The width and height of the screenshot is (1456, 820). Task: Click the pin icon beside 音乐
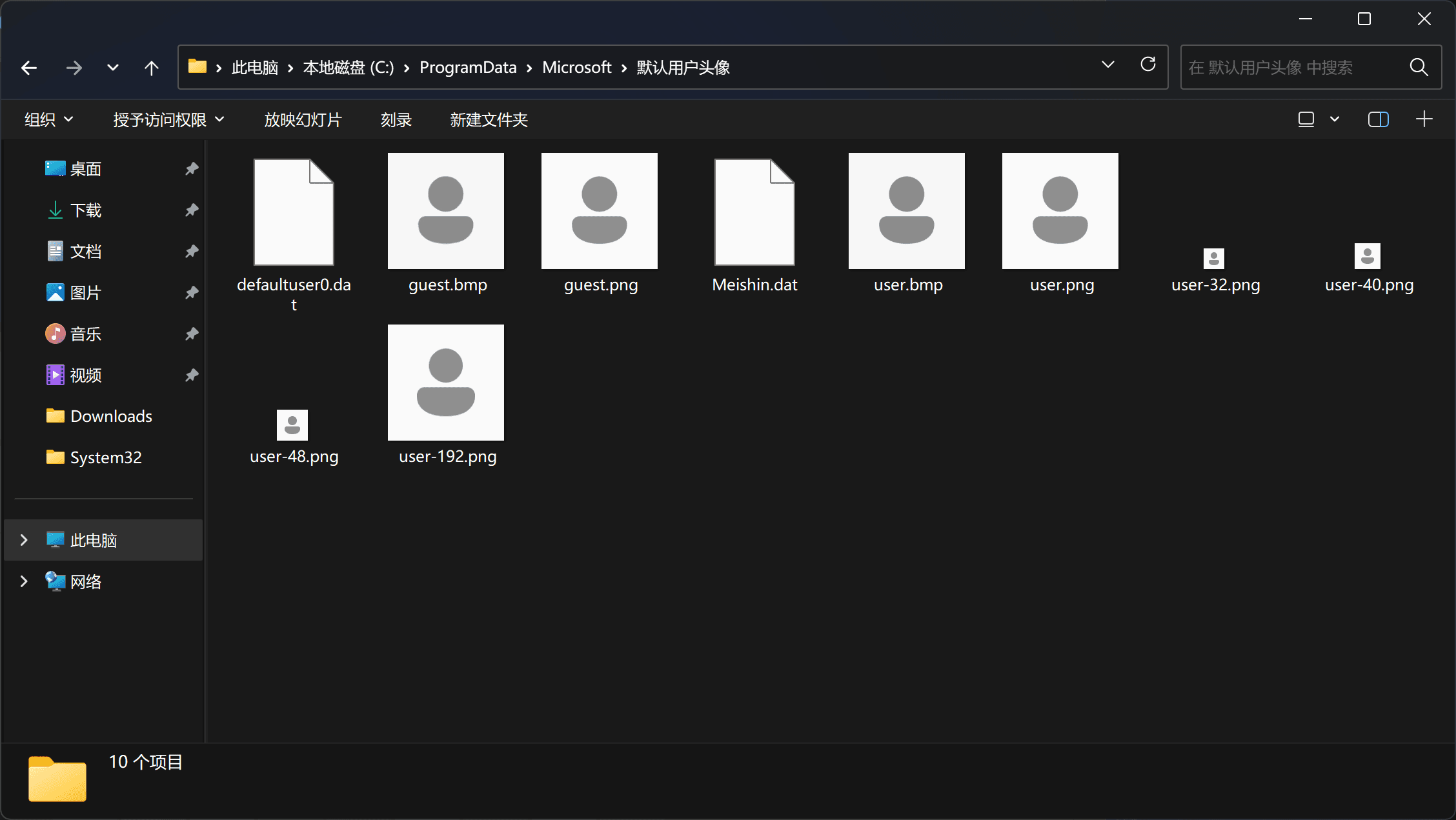point(192,334)
